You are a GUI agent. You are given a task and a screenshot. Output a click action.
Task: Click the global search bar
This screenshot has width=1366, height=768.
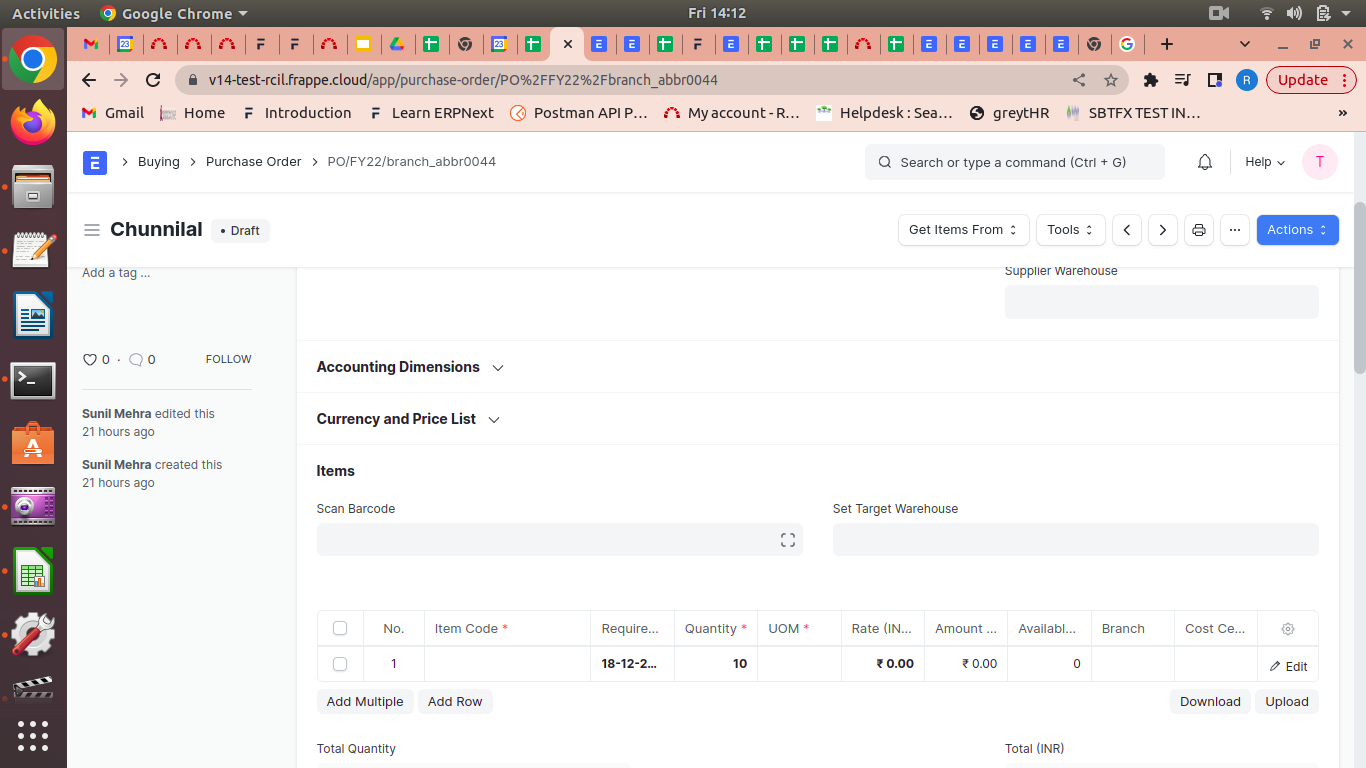coord(1014,161)
